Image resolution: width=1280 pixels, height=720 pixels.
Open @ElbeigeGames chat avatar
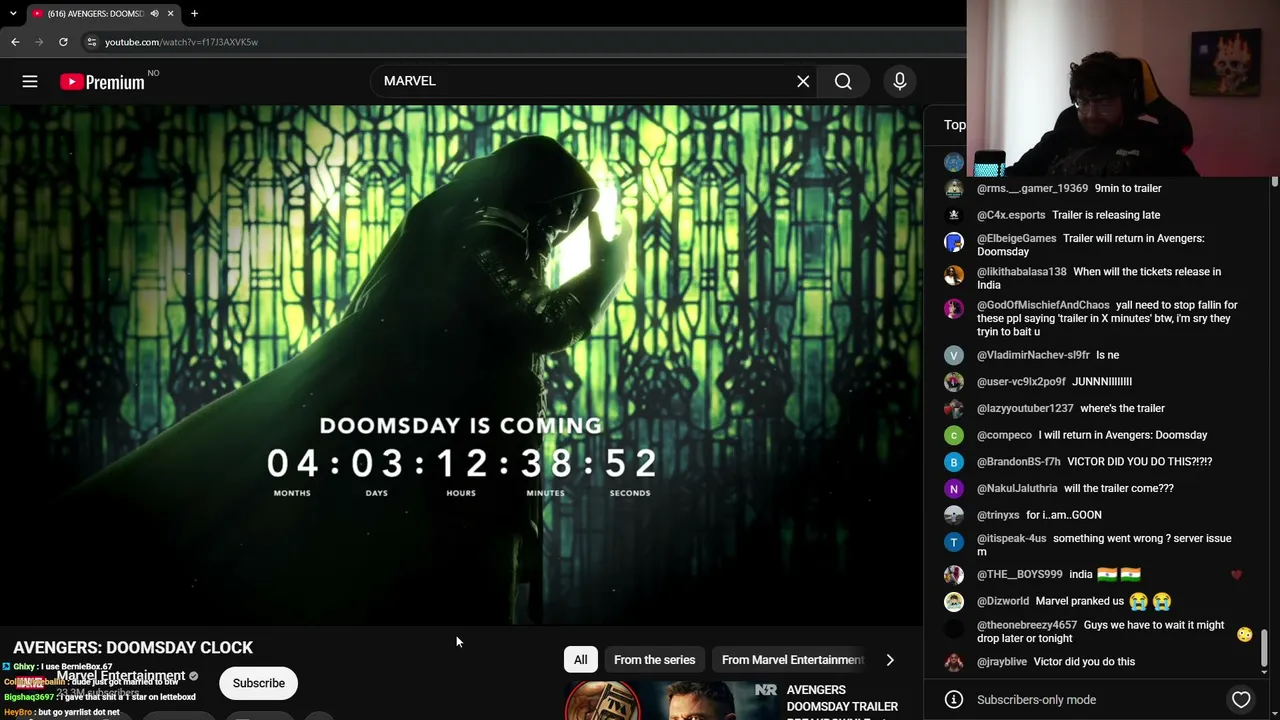click(954, 242)
